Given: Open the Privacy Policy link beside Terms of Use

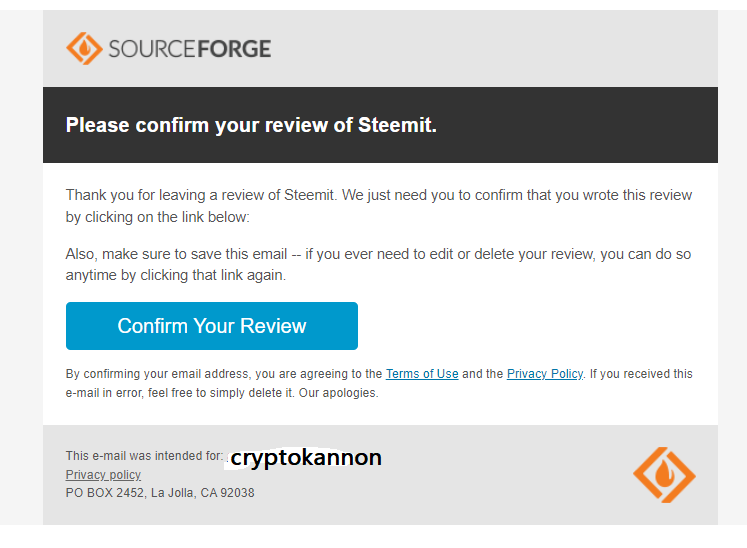Looking at the screenshot, I should coord(544,374).
